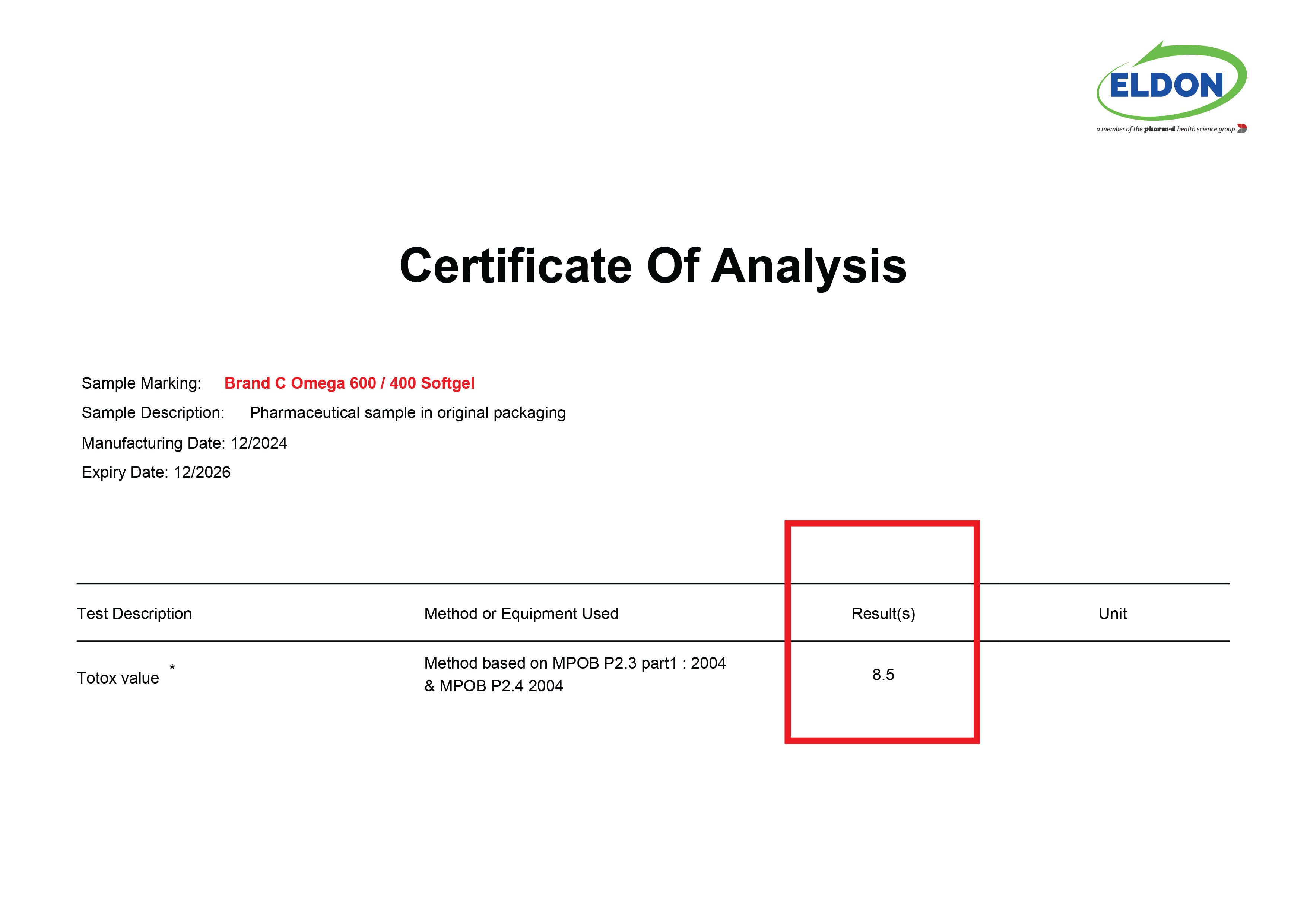
Task: Click the 8.5 result value
Action: (x=883, y=674)
